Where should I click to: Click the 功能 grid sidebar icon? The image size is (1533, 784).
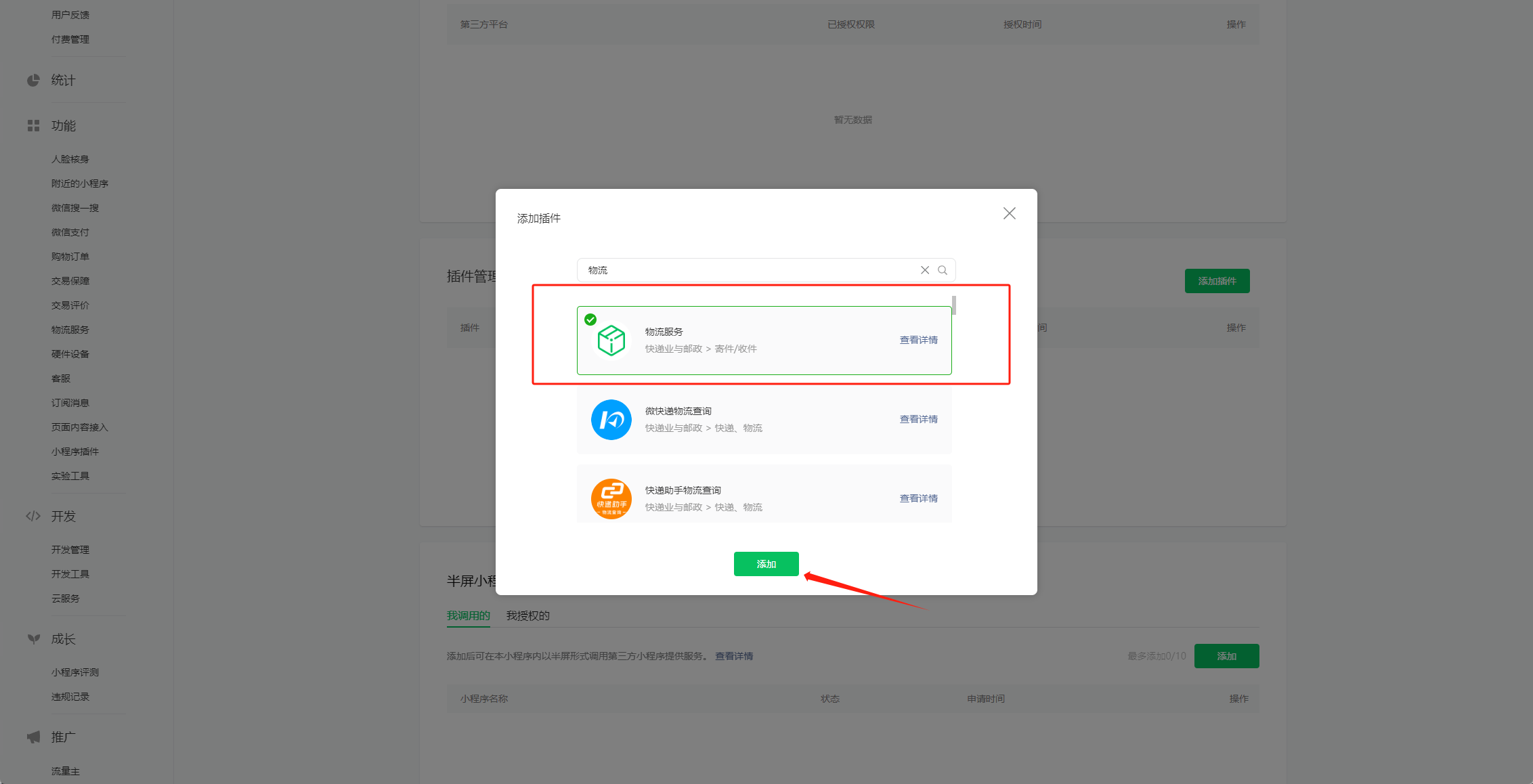click(33, 126)
